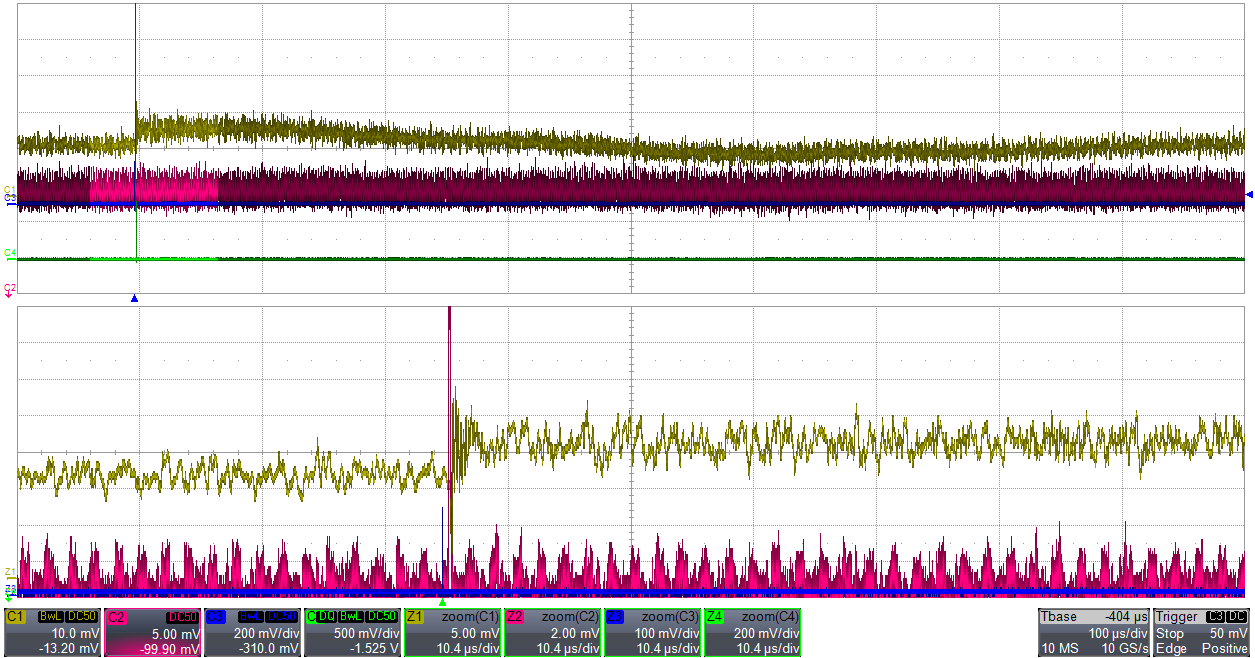Click the timebase 100 µs/div value
Viewport: 1255px width, 658px height.
(x=1118, y=633)
